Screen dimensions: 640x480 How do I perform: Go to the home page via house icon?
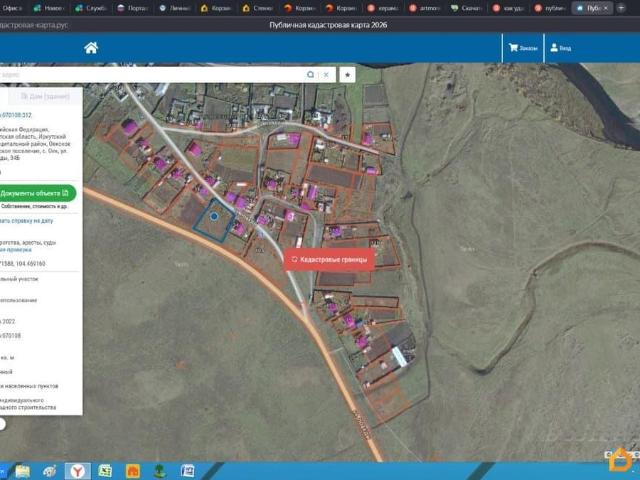[x=91, y=48]
